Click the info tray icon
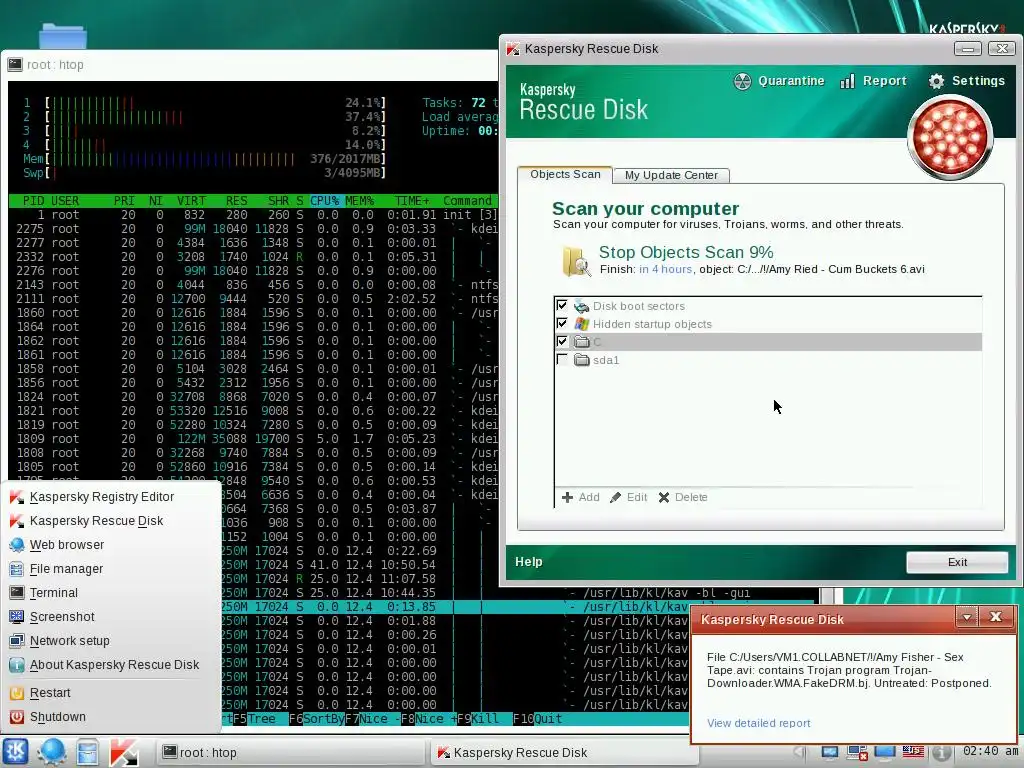1024x768 pixels. click(940, 752)
